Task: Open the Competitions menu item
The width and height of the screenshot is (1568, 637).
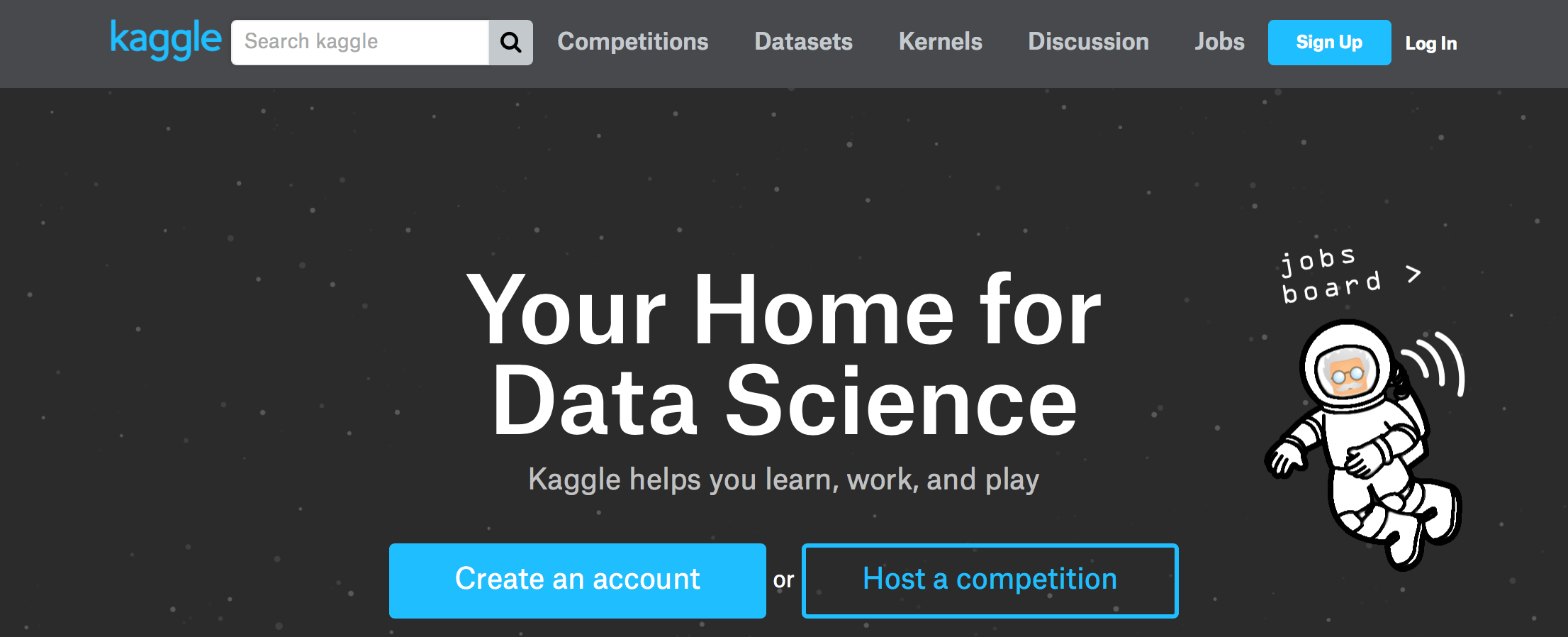Action: click(632, 42)
